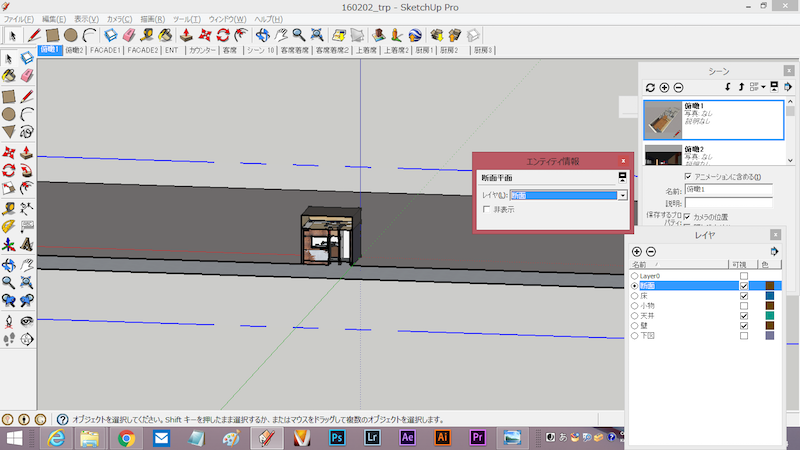
Task: Open the layer panel details menu arrow
Action: [775, 251]
